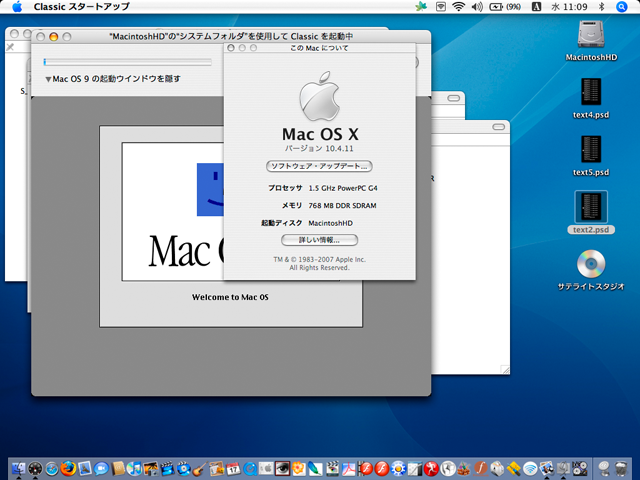Open the Trash in the Dock
This screenshot has height=480, width=640.
click(620, 469)
